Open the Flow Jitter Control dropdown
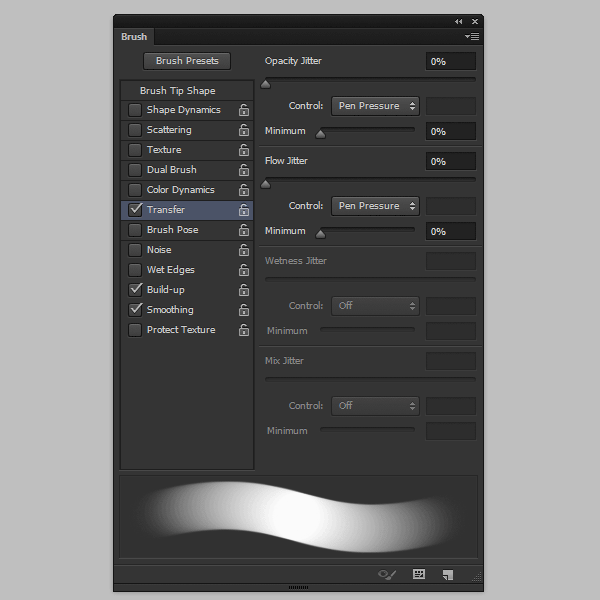Viewport: 600px width, 600px height. (375, 206)
